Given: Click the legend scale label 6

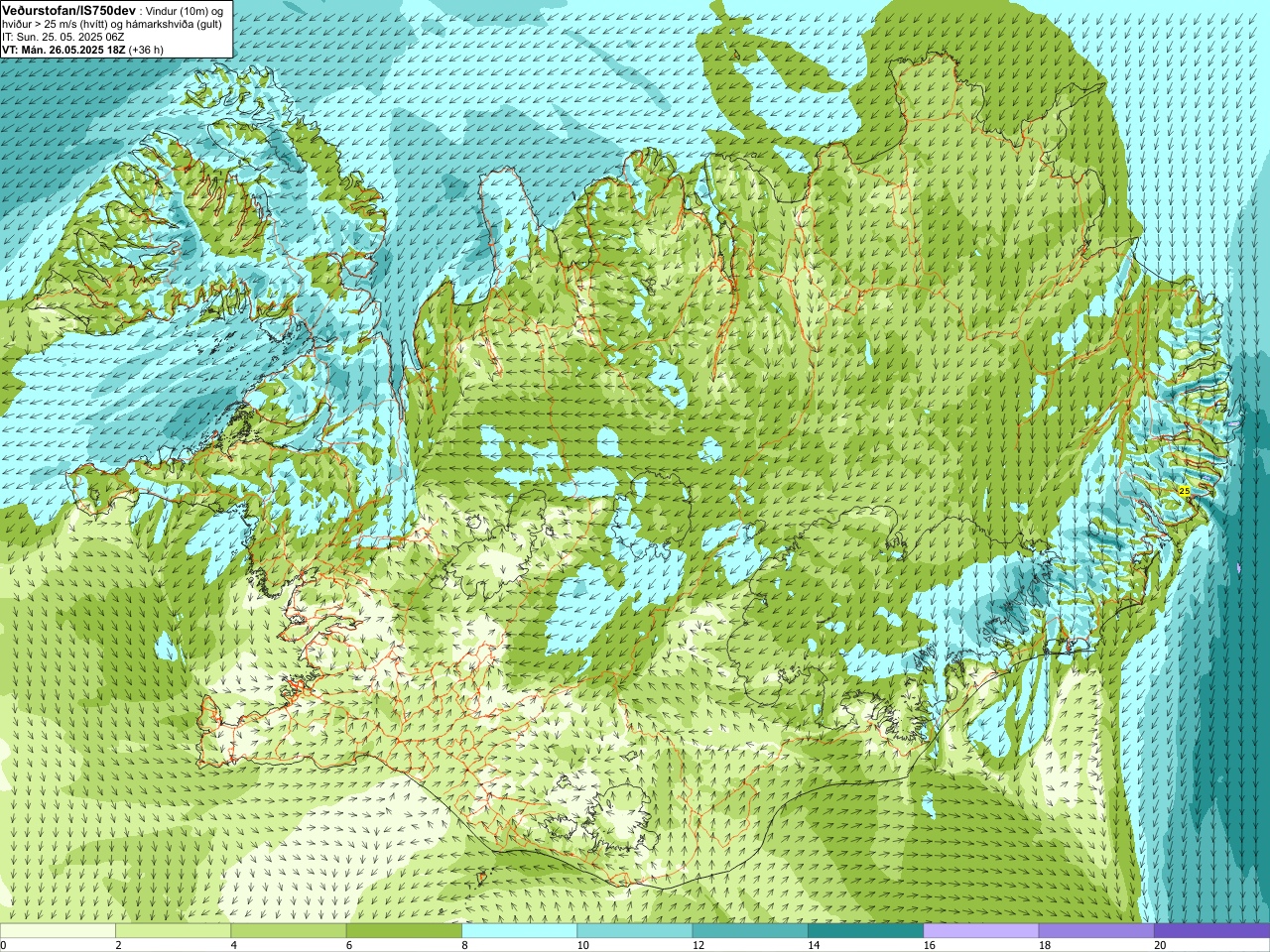Looking at the screenshot, I should point(349,945).
